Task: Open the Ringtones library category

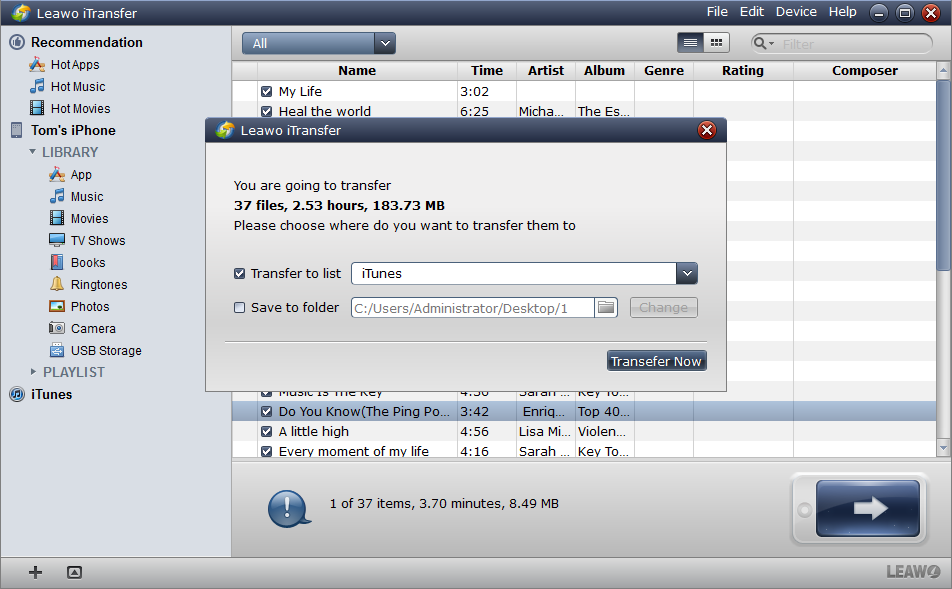Action: click(99, 284)
